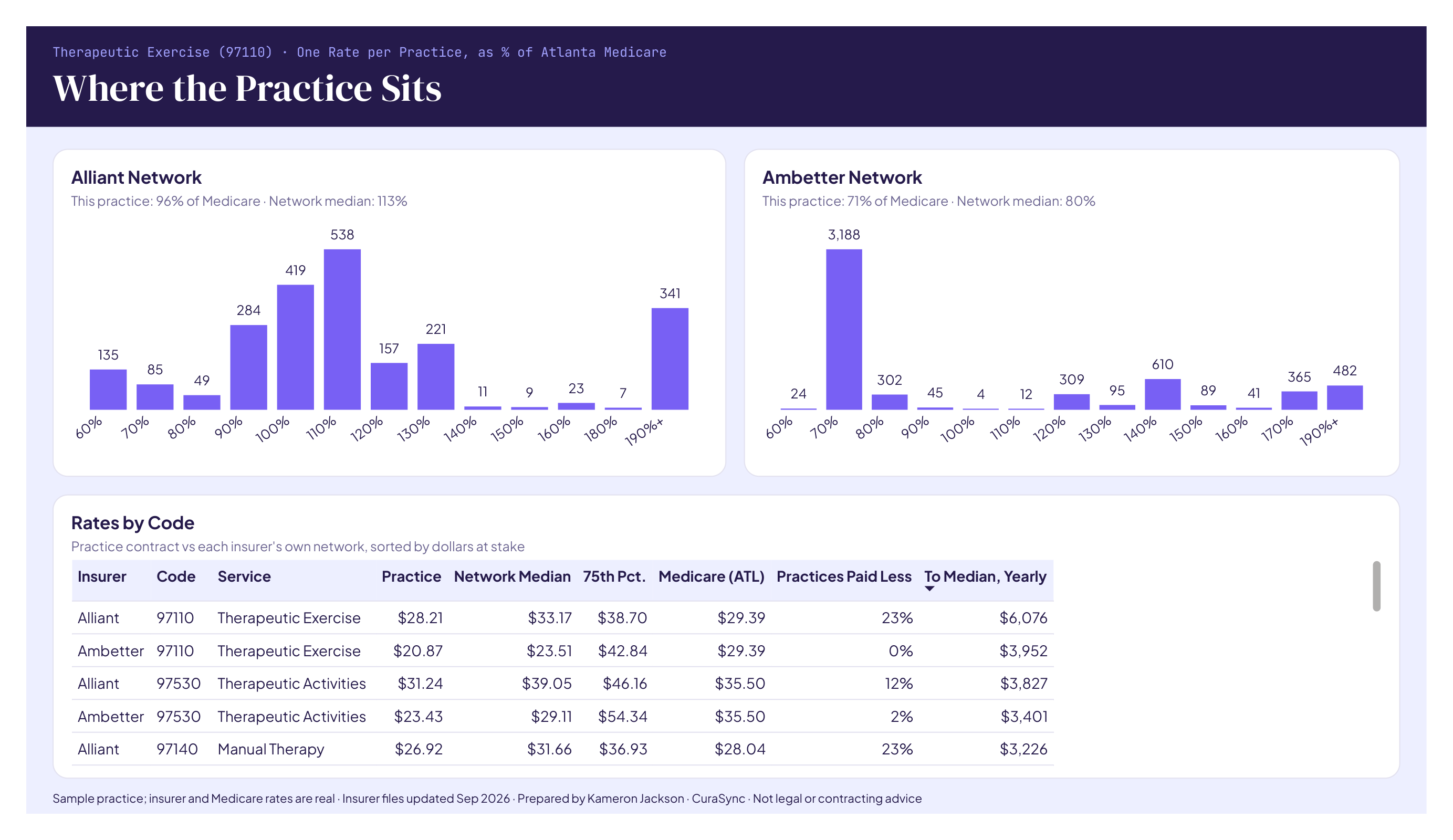Click the Practices Paid Less column header
This screenshot has width=1453, height=840.
[x=843, y=576]
